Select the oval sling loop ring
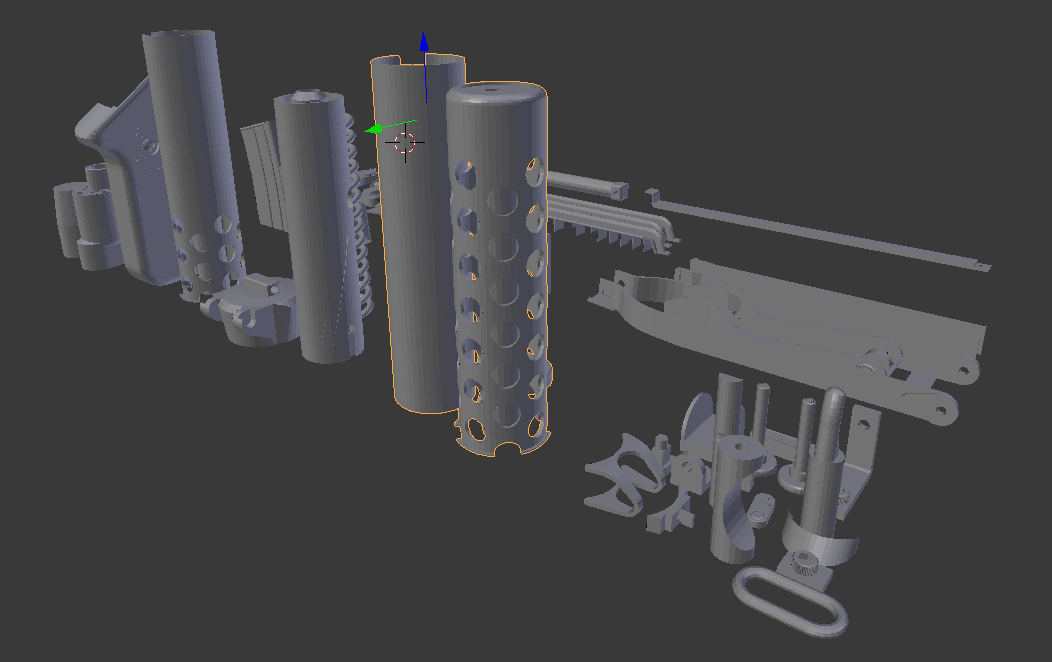The width and height of the screenshot is (1052, 662). click(789, 602)
